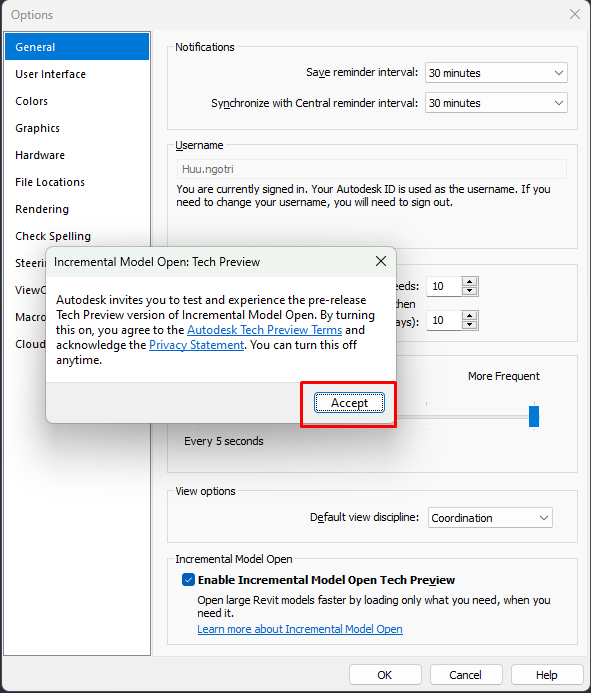Open the Privacy Statement link

tap(196, 345)
